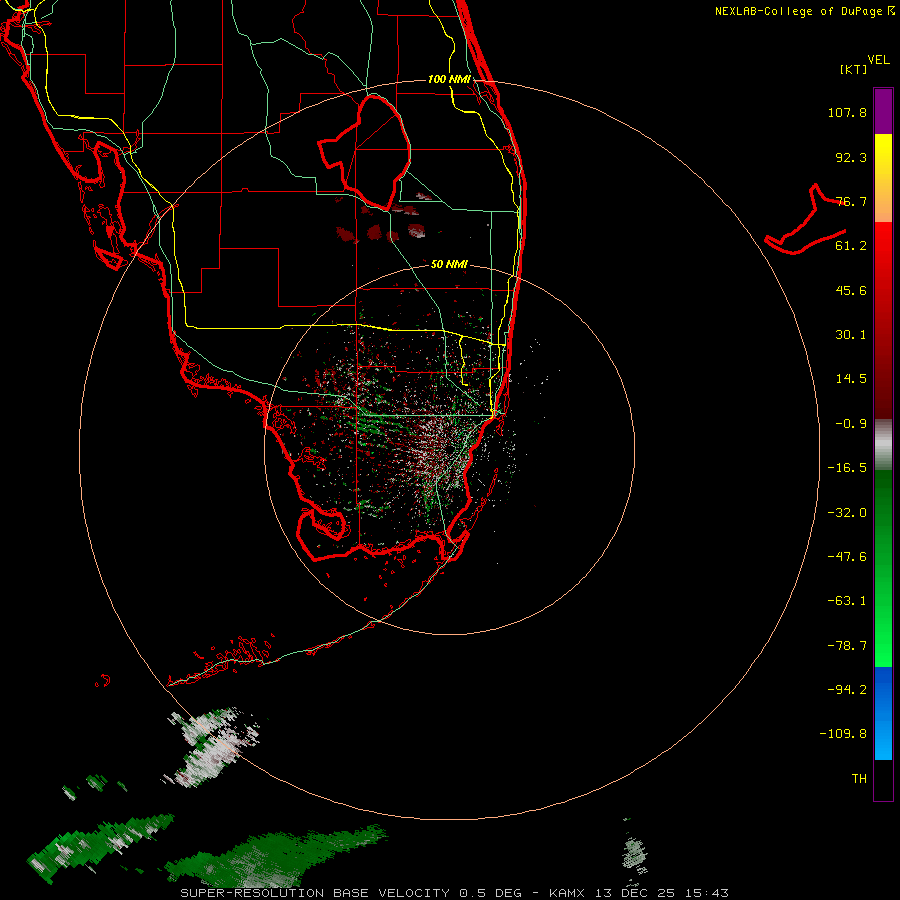
Task: Click the -32.0 legend value
Action: pos(847,513)
